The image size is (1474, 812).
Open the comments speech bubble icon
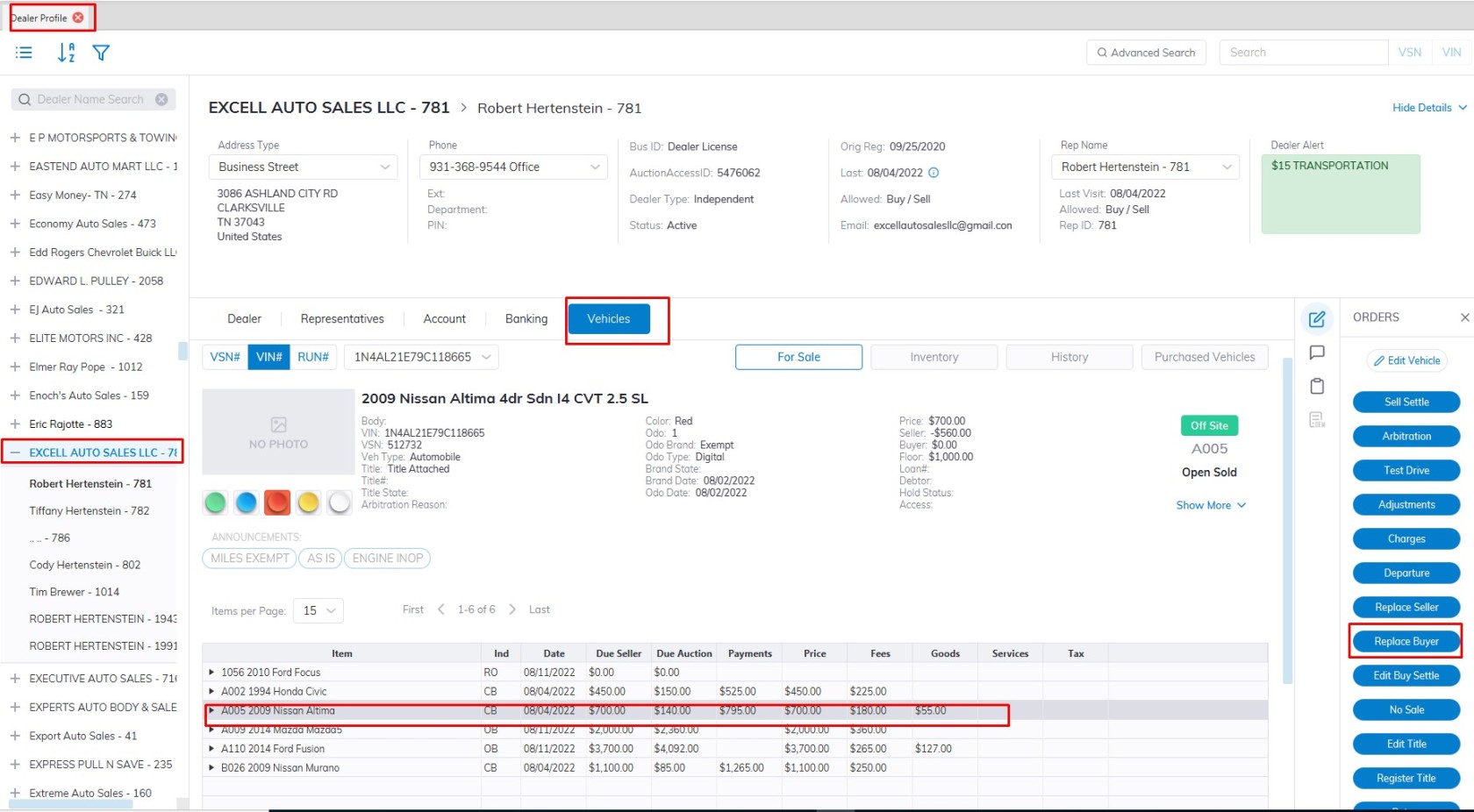[x=1316, y=353]
